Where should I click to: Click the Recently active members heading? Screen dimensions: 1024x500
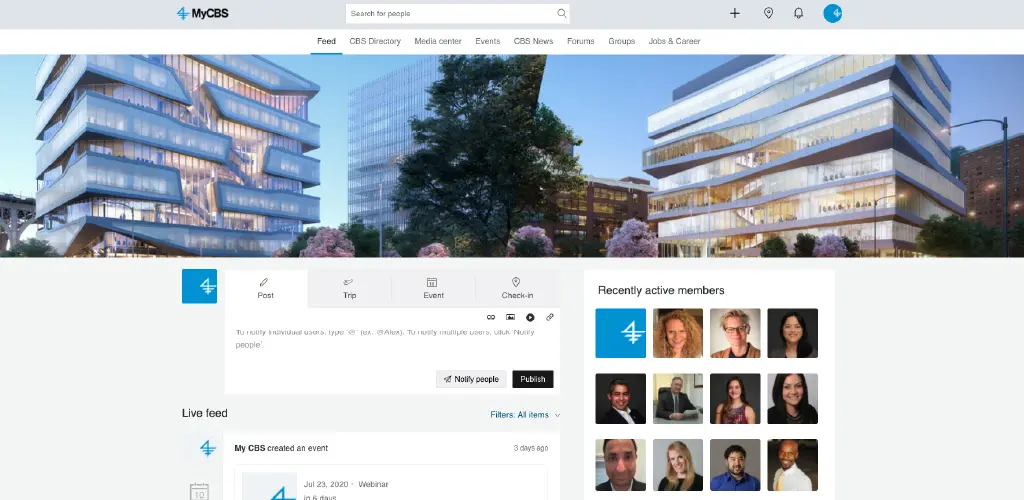tap(661, 290)
